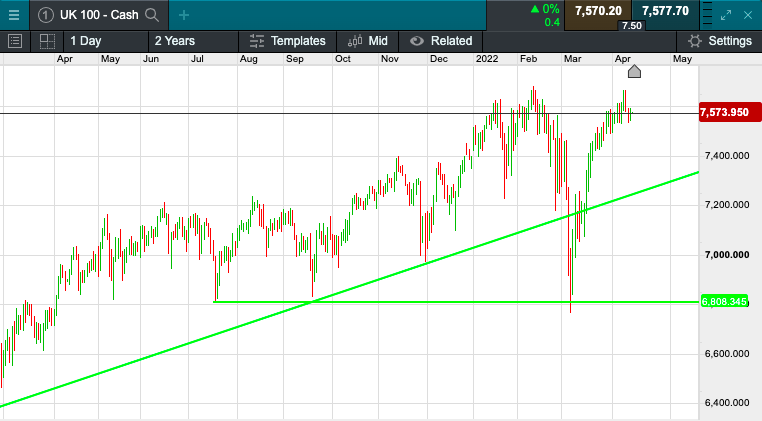Expand chart to full screen
The image size is (762, 421).
[x=726, y=15]
